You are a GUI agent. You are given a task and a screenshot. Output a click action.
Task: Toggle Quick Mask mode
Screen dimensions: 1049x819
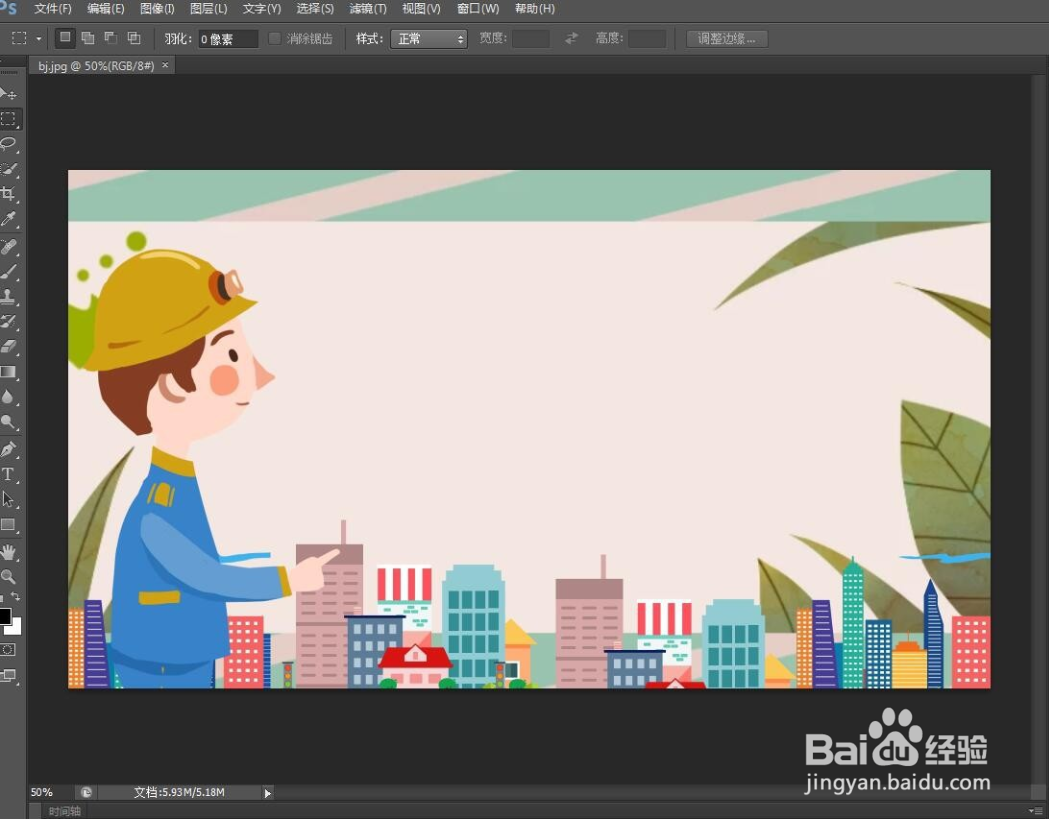tap(8, 649)
